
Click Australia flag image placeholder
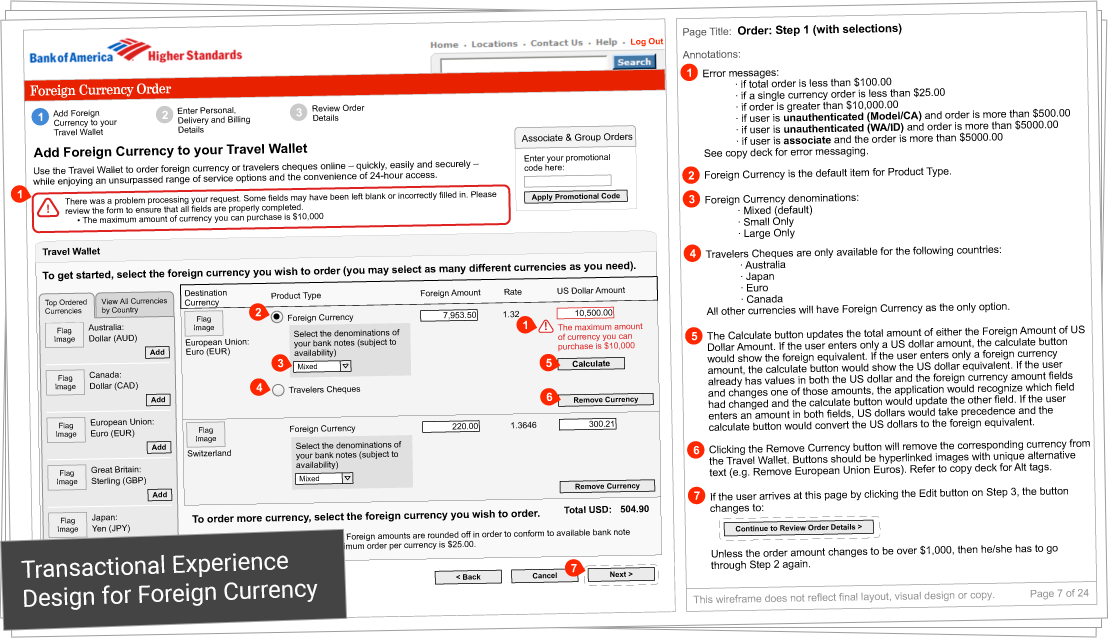pyautogui.click(x=64, y=335)
